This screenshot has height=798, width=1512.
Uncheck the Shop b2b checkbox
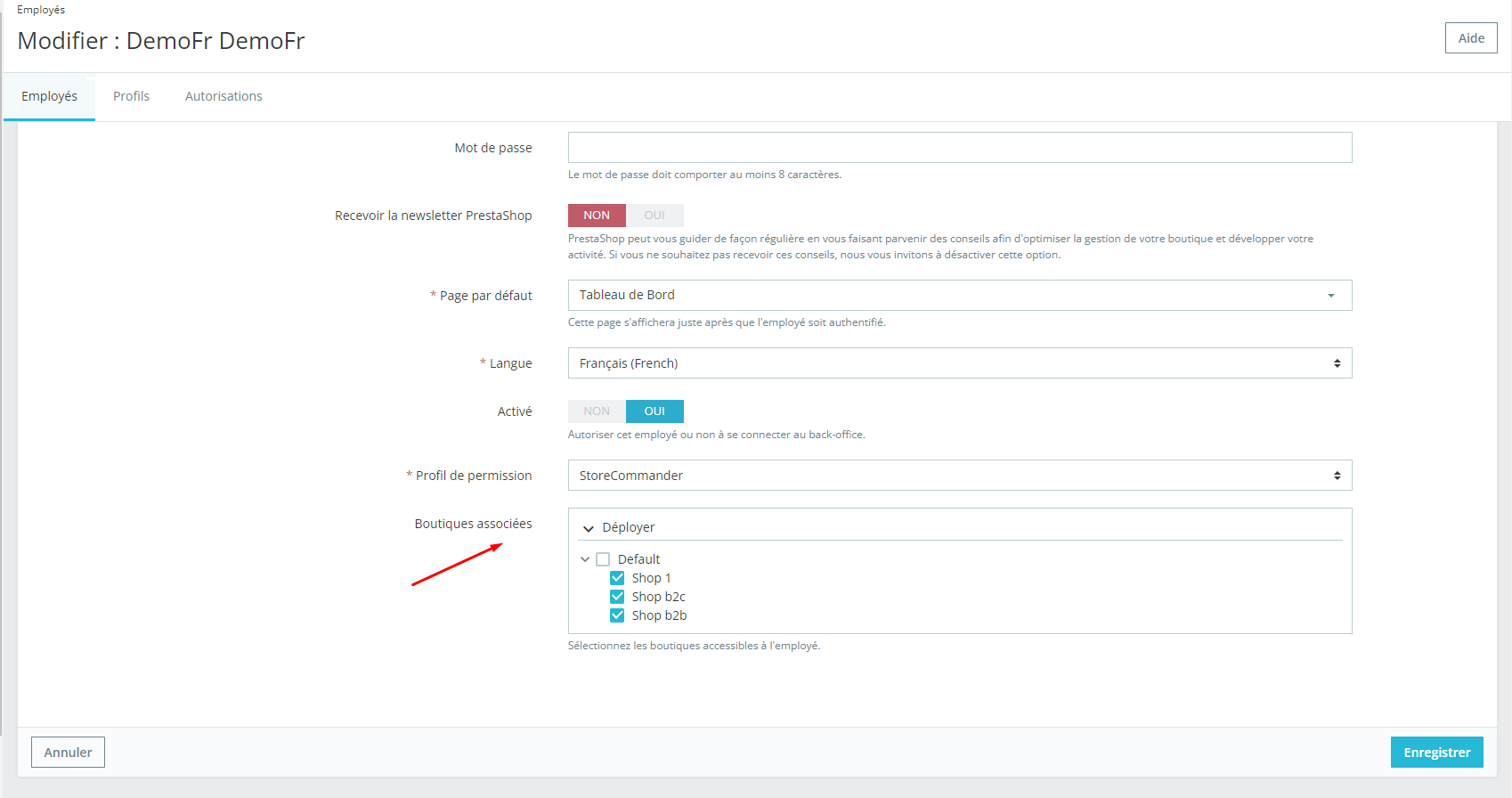click(617, 615)
